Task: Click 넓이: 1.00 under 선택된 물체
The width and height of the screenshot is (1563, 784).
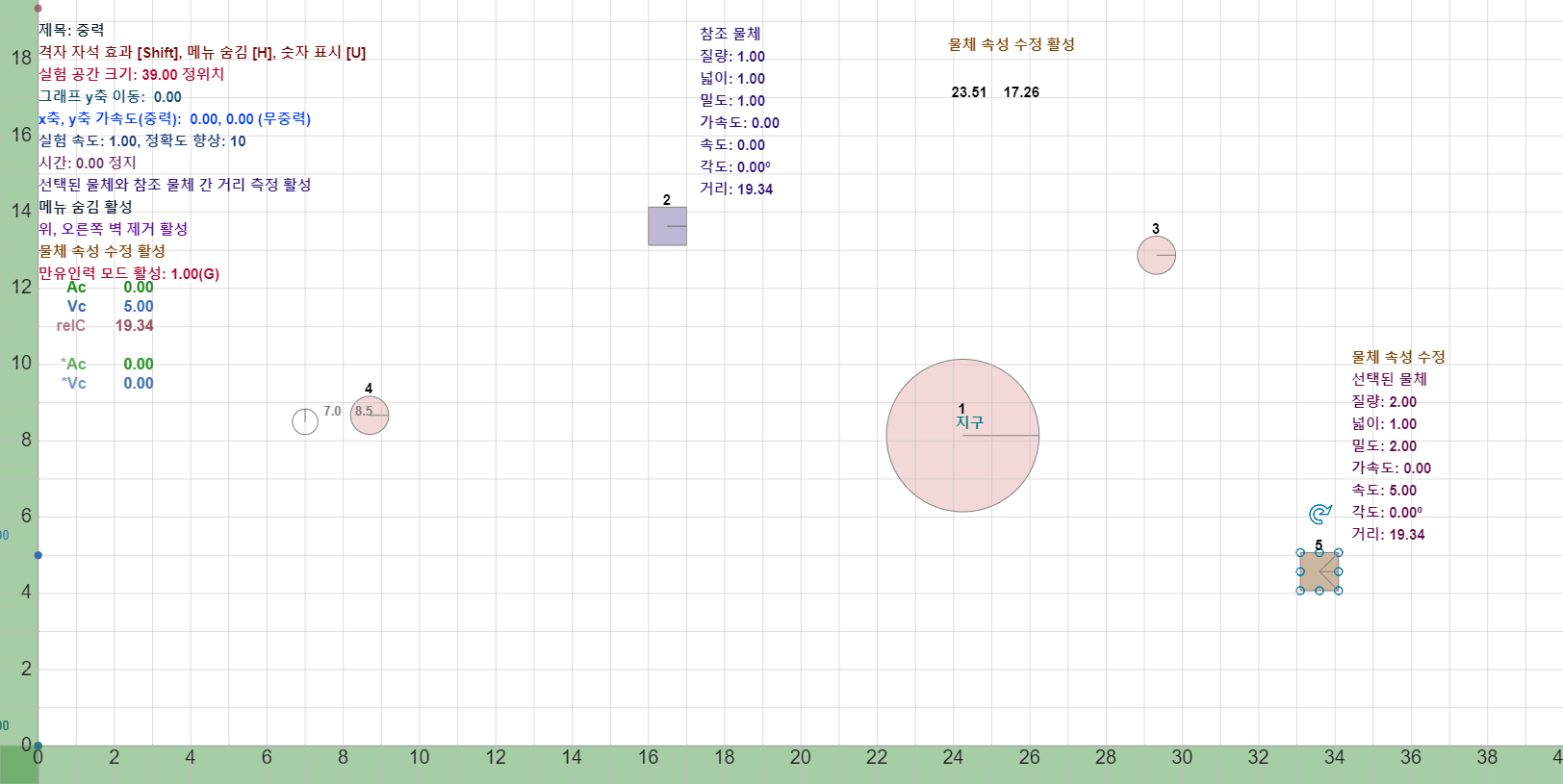Action: (x=1384, y=423)
